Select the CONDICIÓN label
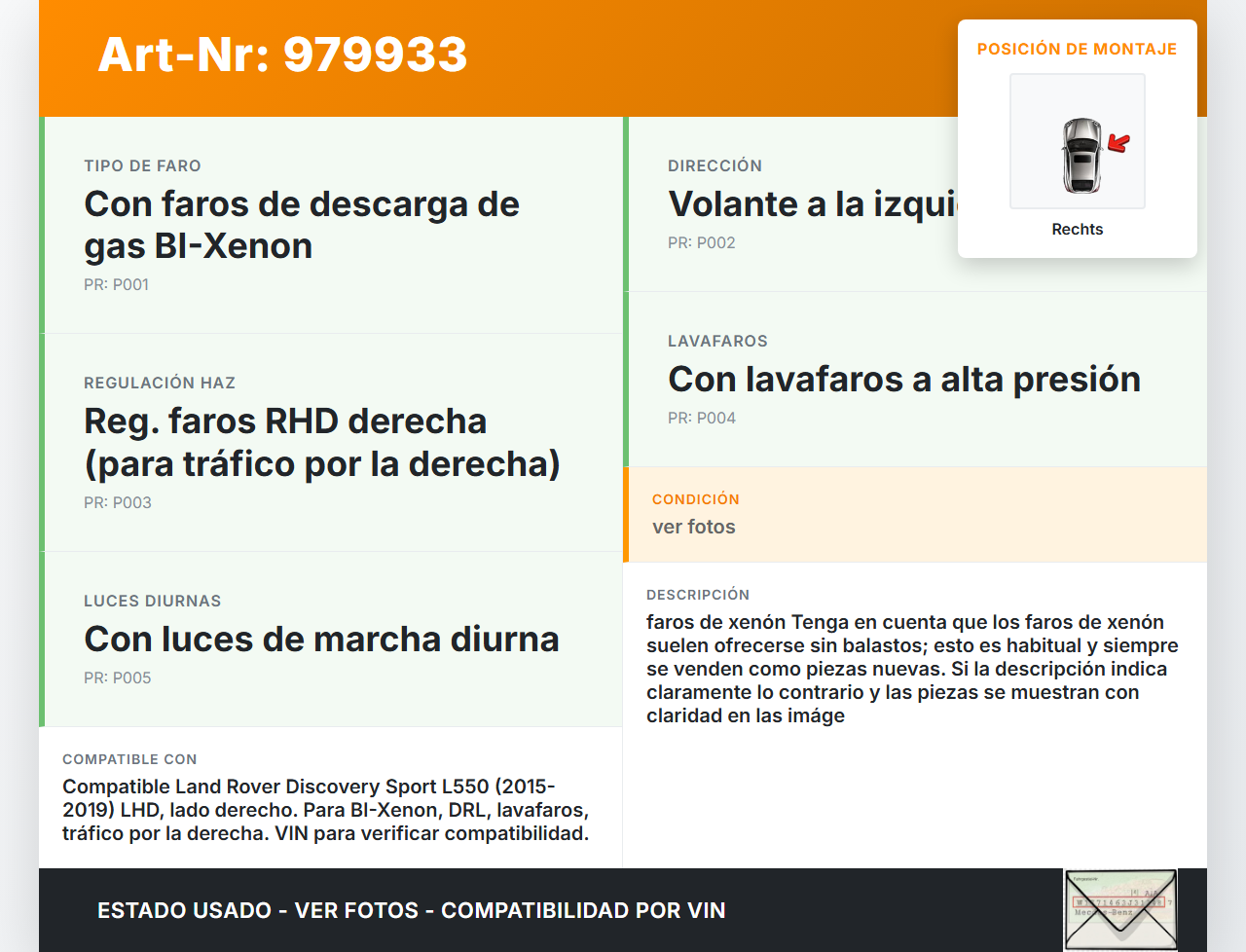1246x952 pixels. tap(696, 498)
